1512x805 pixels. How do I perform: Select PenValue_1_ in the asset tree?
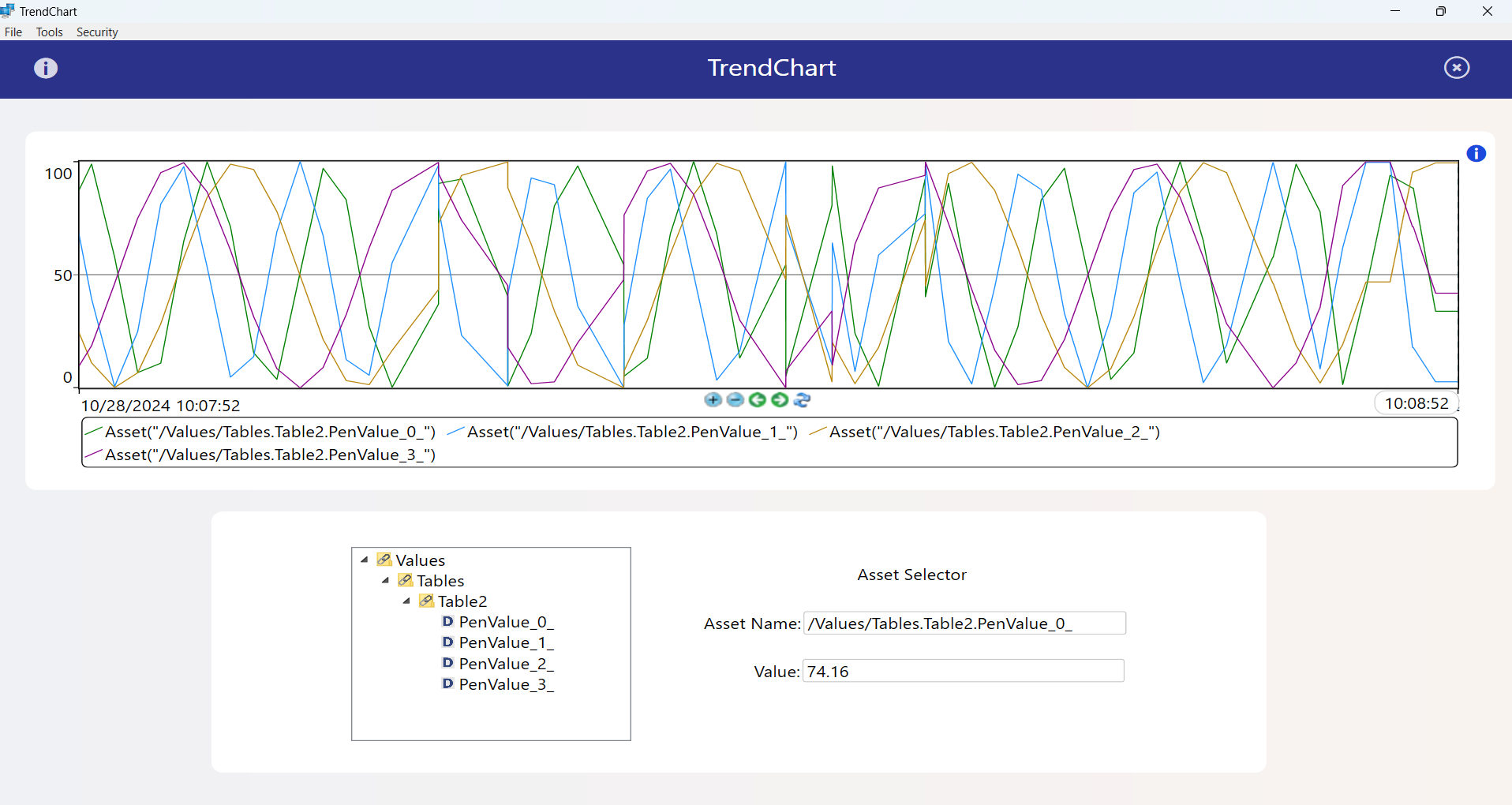pyautogui.click(x=506, y=643)
